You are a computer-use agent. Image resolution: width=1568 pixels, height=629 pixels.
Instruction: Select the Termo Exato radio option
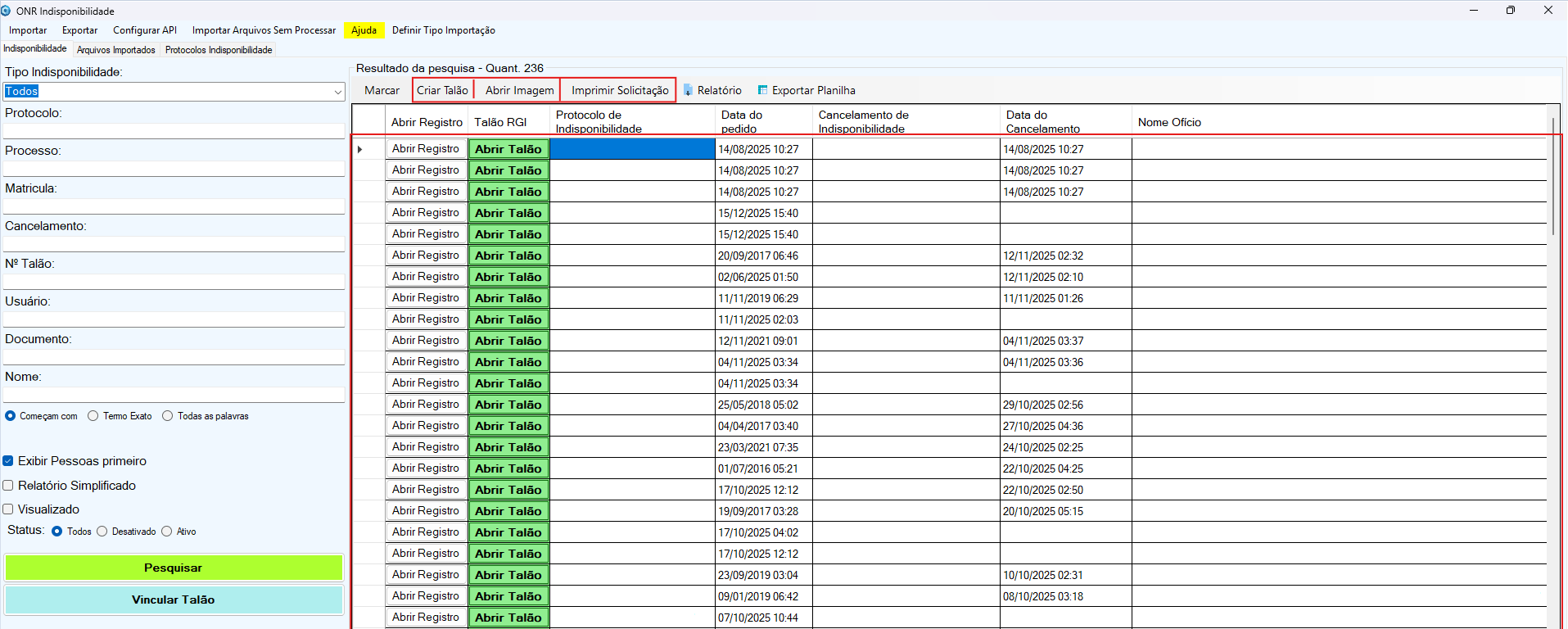click(x=93, y=416)
